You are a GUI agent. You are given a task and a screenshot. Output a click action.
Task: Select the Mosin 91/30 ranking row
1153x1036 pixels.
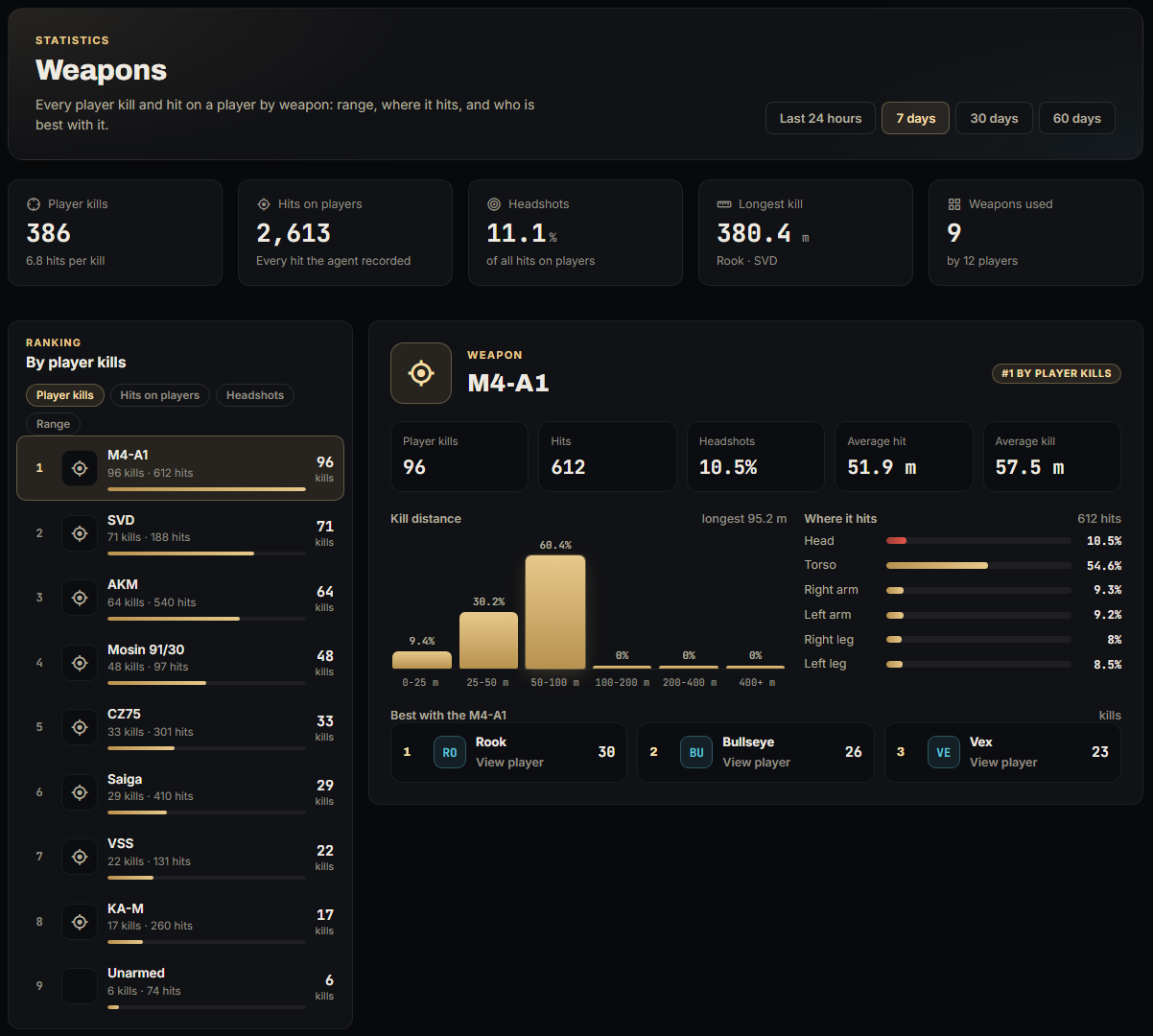[180, 663]
